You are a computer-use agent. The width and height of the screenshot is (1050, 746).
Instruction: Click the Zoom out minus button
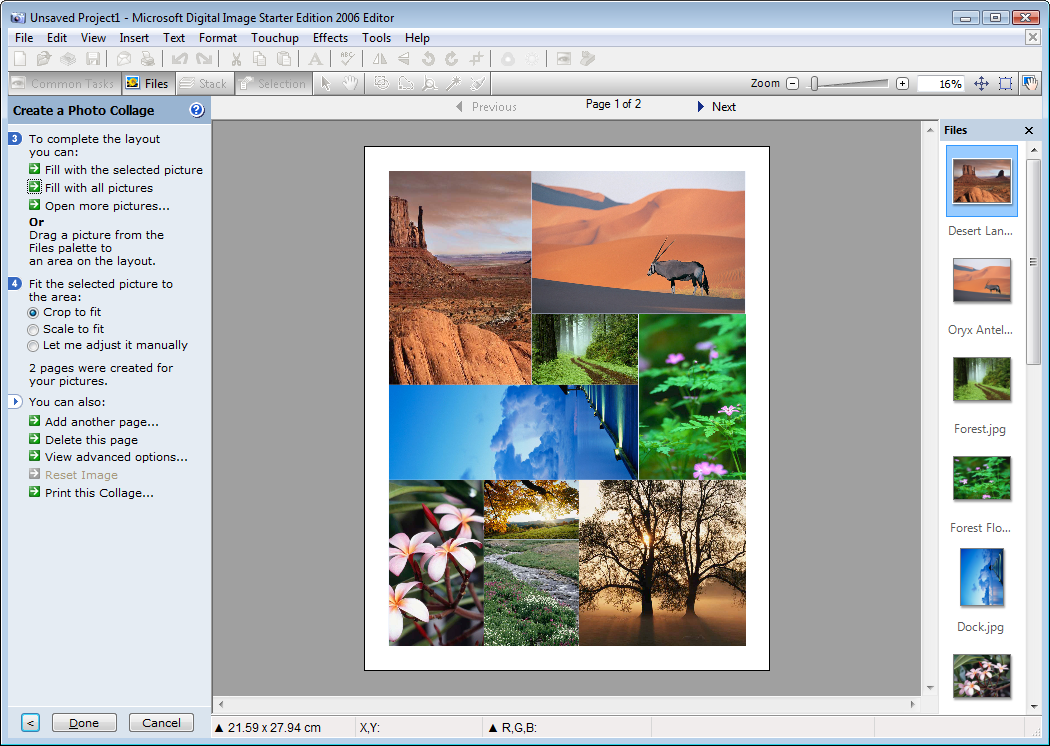pyautogui.click(x=793, y=84)
